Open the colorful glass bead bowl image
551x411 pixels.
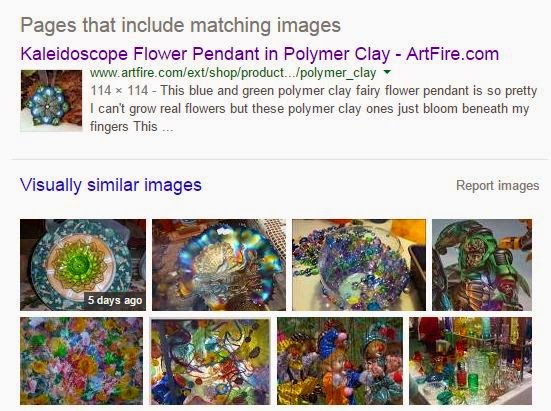pyautogui.click(x=359, y=265)
